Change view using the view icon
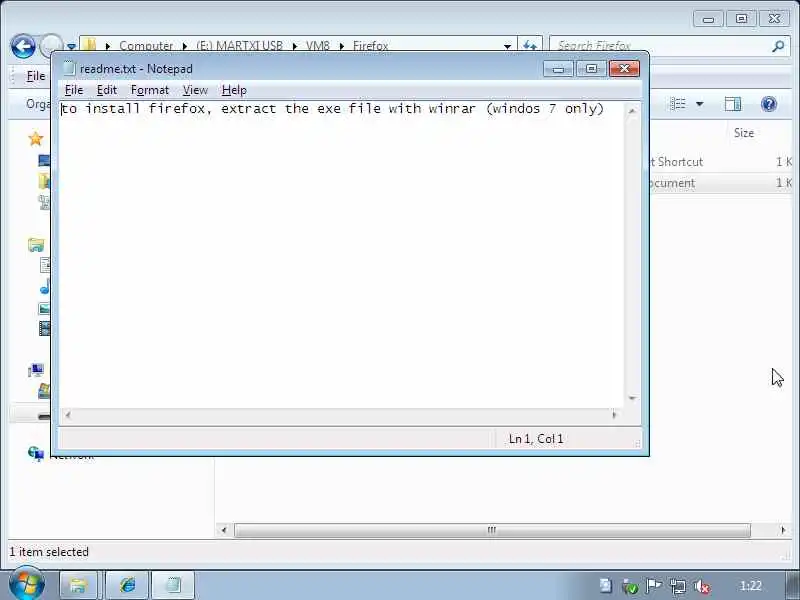Screen dimensions: 800x600 [678, 104]
